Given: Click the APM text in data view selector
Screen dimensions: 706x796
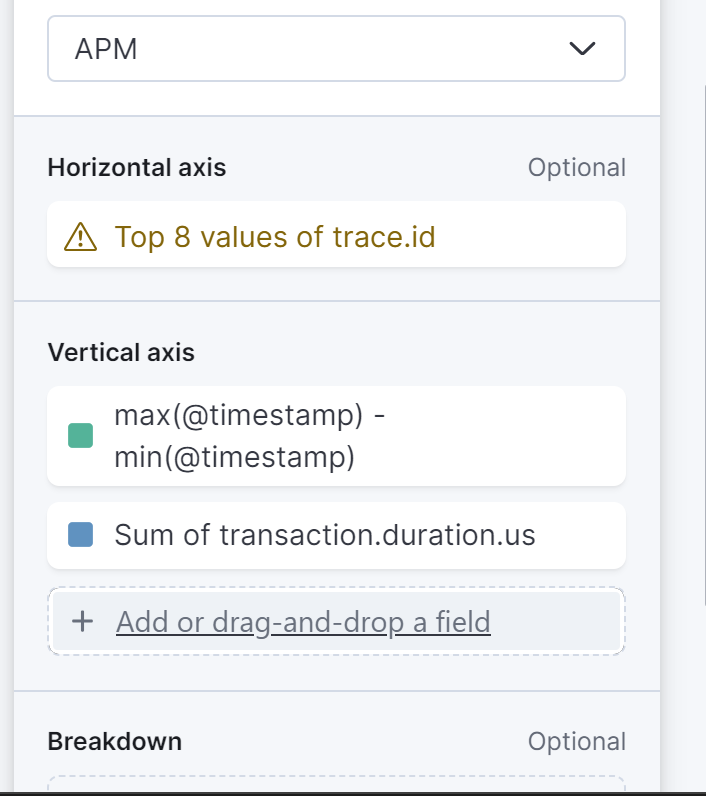Looking at the screenshot, I should pos(106,48).
